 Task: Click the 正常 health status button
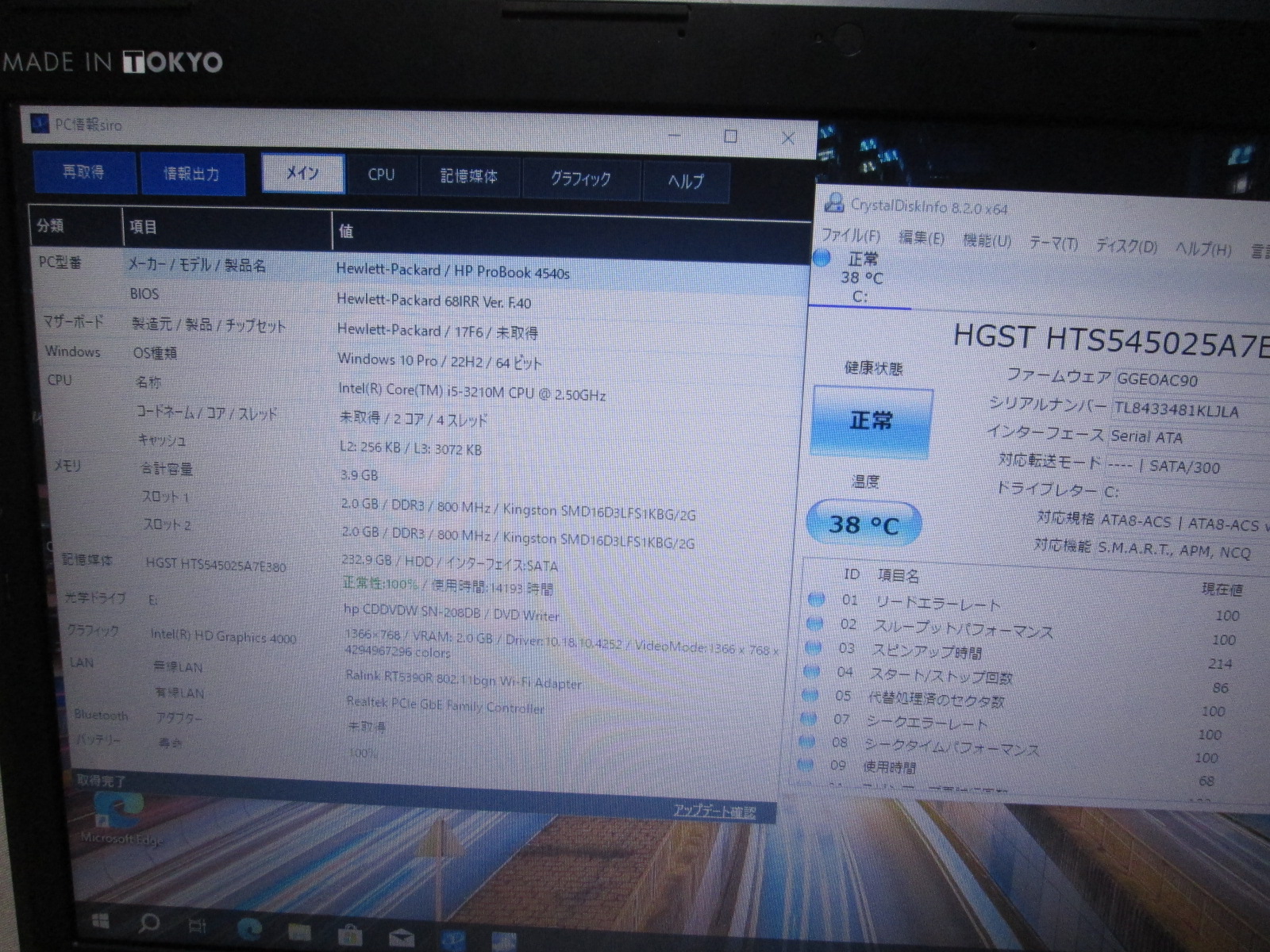tap(872, 421)
